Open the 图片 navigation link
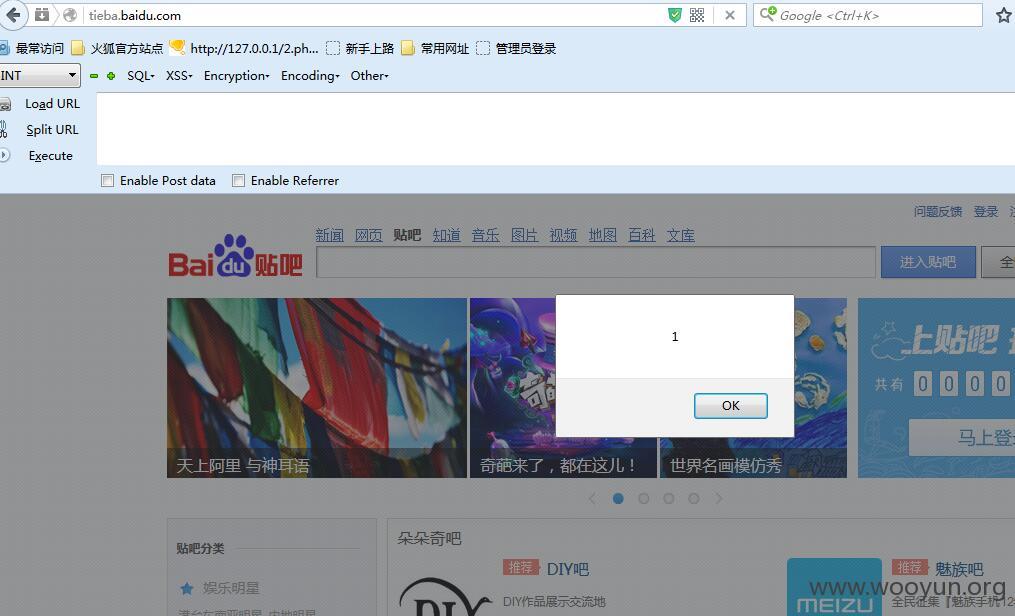1015x616 pixels. (x=524, y=235)
